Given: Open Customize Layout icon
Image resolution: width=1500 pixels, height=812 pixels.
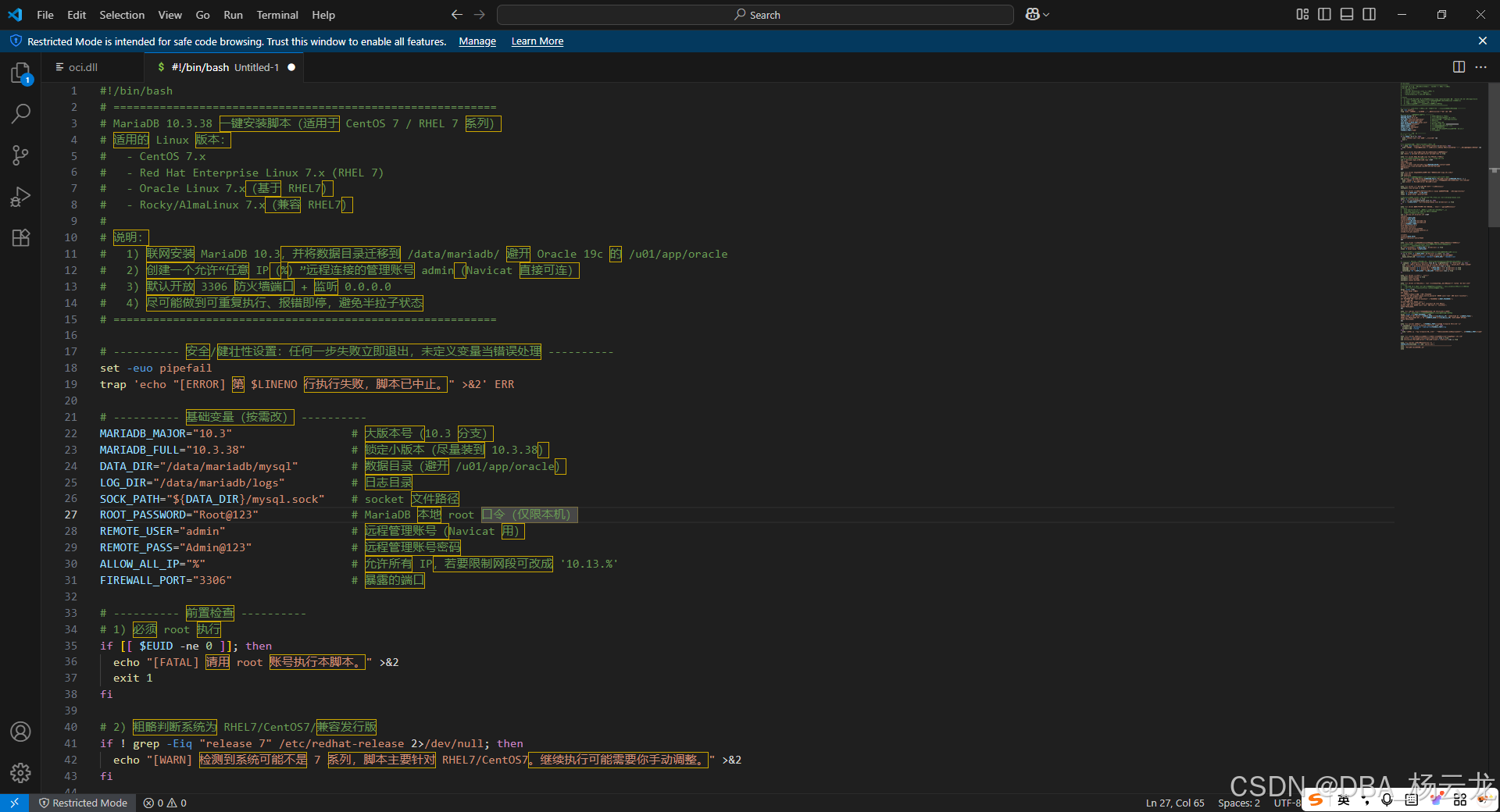Looking at the screenshot, I should click(1302, 14).
